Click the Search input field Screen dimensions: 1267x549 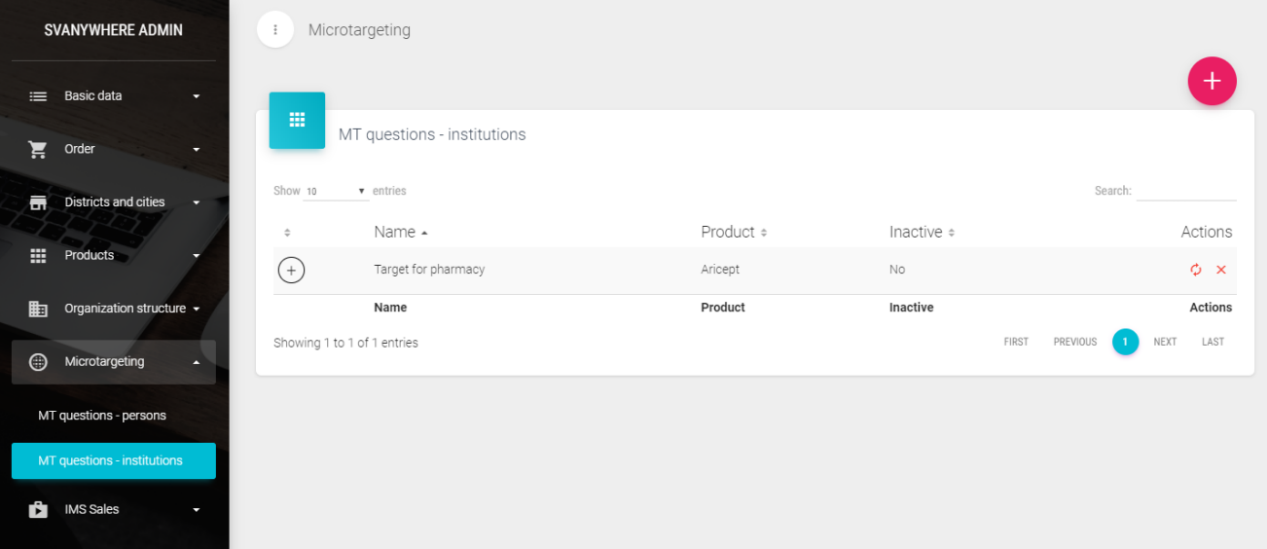(x=1185, y=191)
